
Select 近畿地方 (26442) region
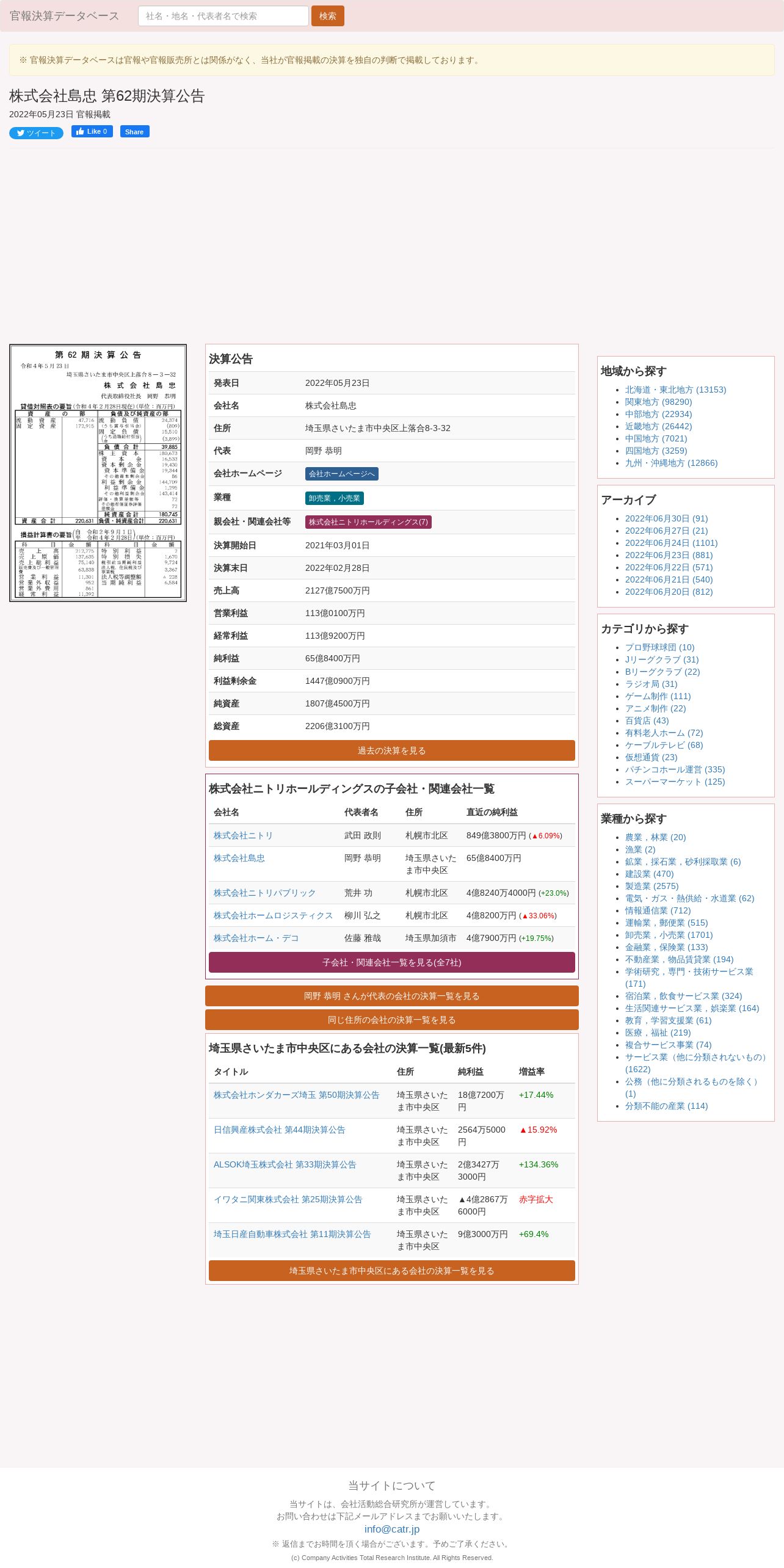[x=658, y=426]
